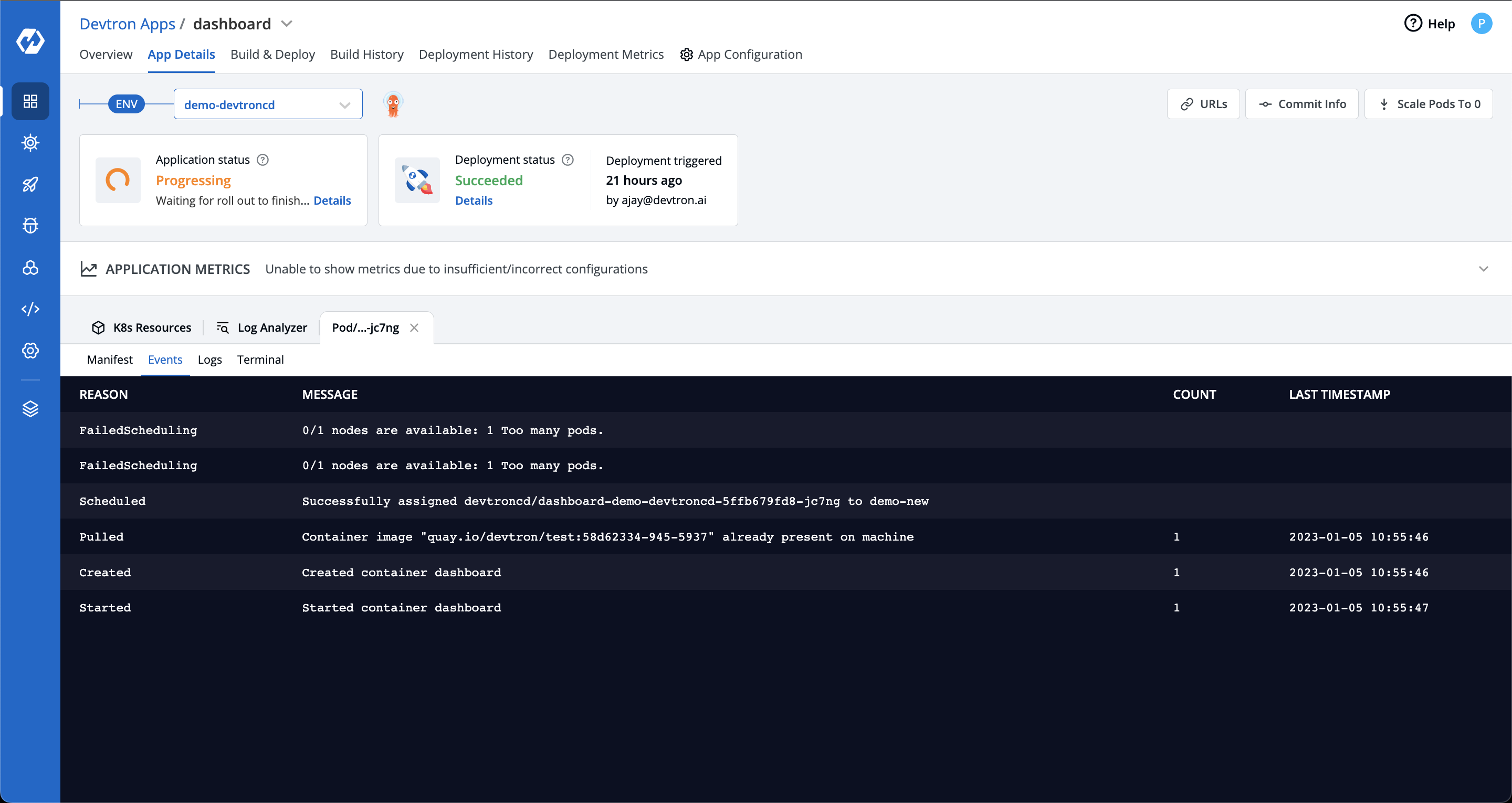Open Global Configurations gear icon
1512x803 pixels.
click(30, 351)
